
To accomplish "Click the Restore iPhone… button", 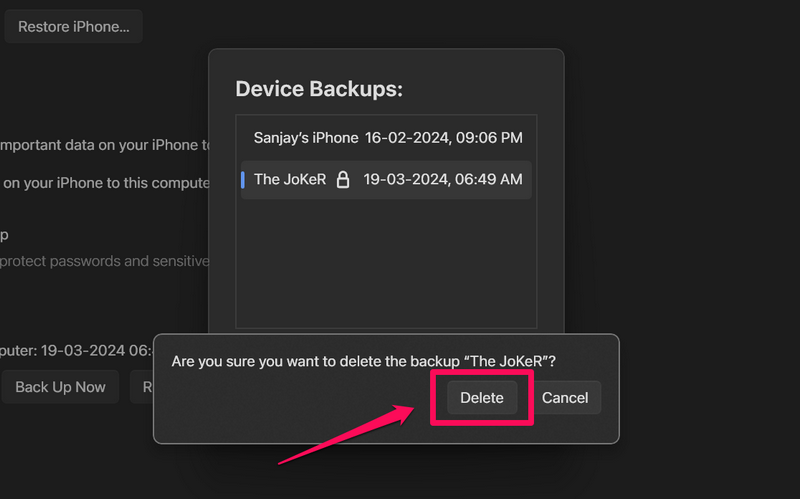I will click(74, 27).
